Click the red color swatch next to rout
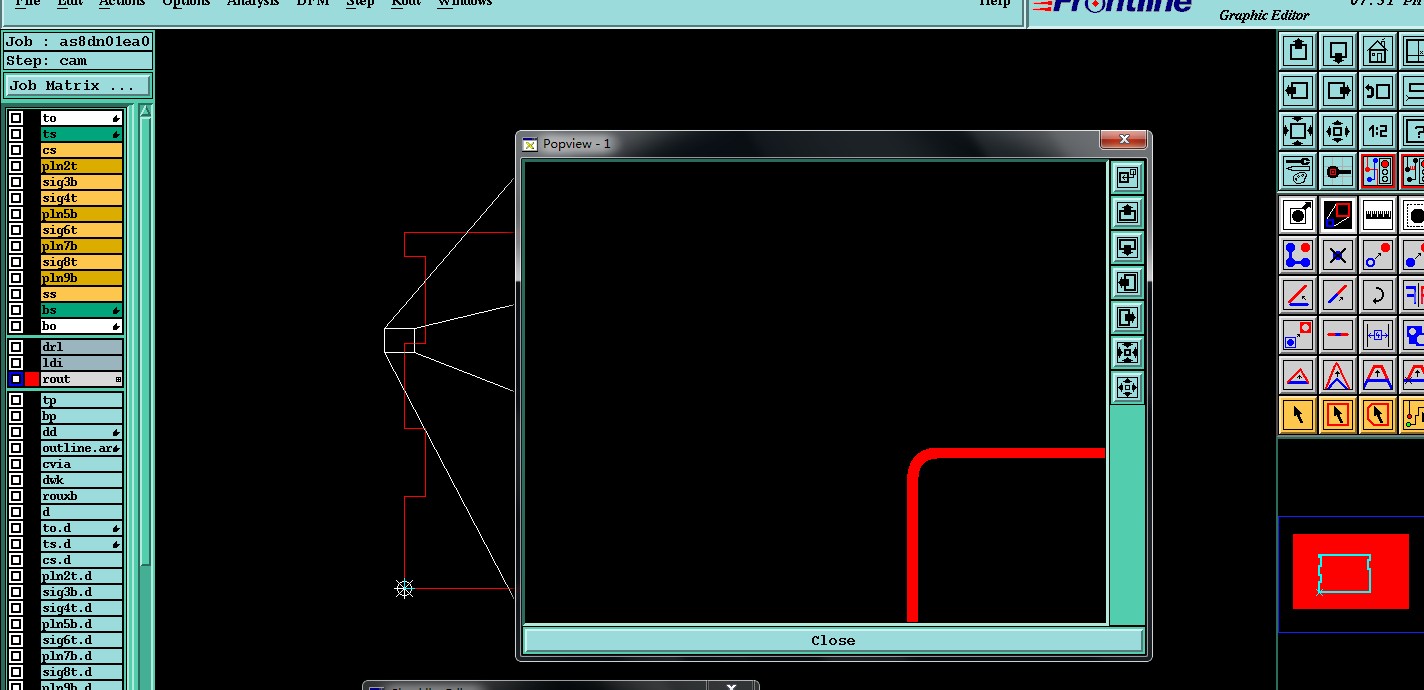 [x=32, y=379]
